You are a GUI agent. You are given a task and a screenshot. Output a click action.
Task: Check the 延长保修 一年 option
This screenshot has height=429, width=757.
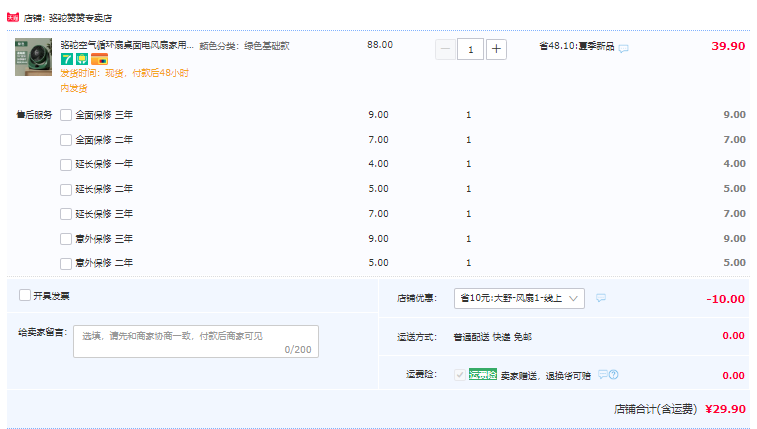click(x=66, y=165)
